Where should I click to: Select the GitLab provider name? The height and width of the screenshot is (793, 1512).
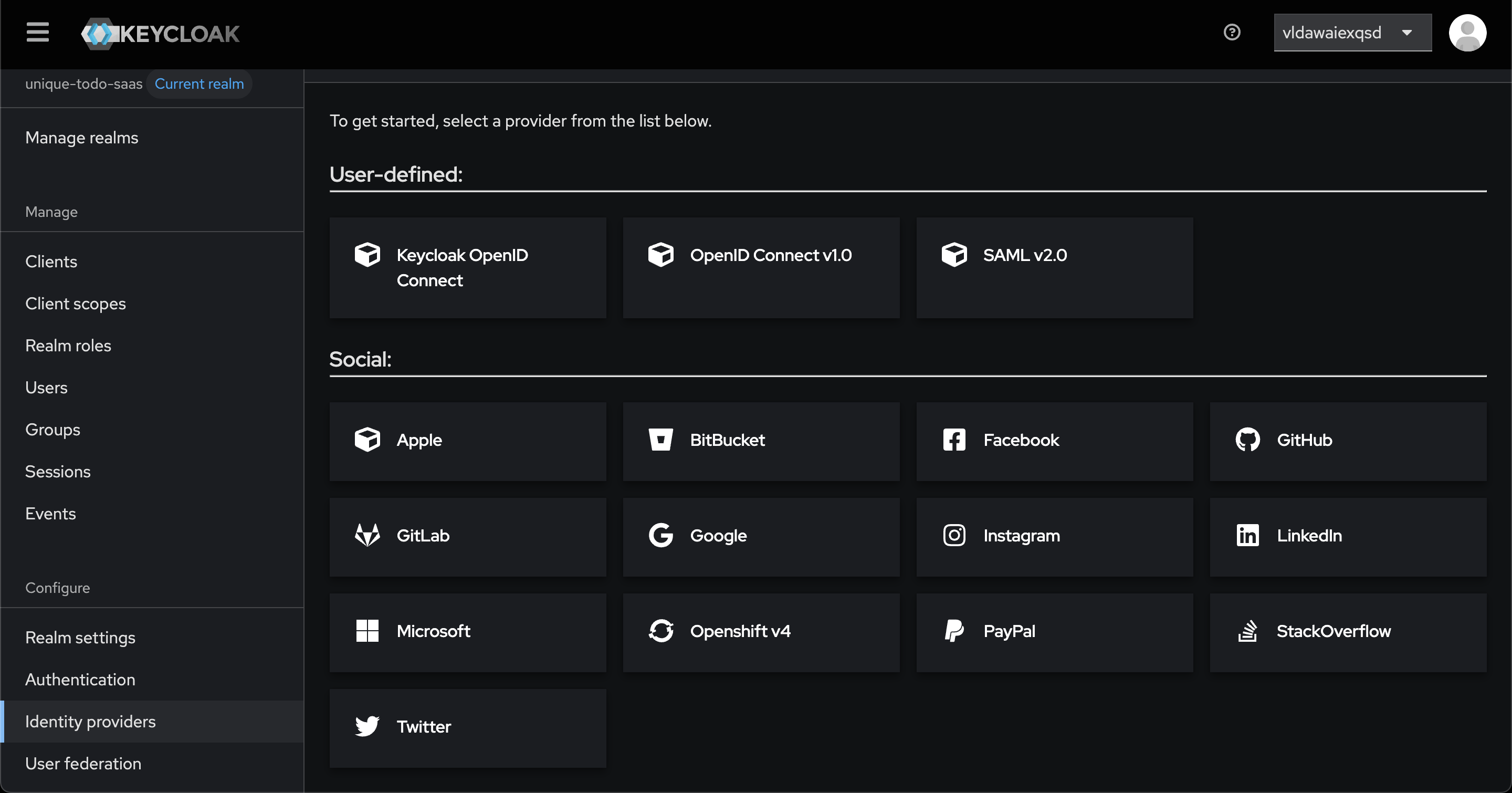[x=423, y=535]
